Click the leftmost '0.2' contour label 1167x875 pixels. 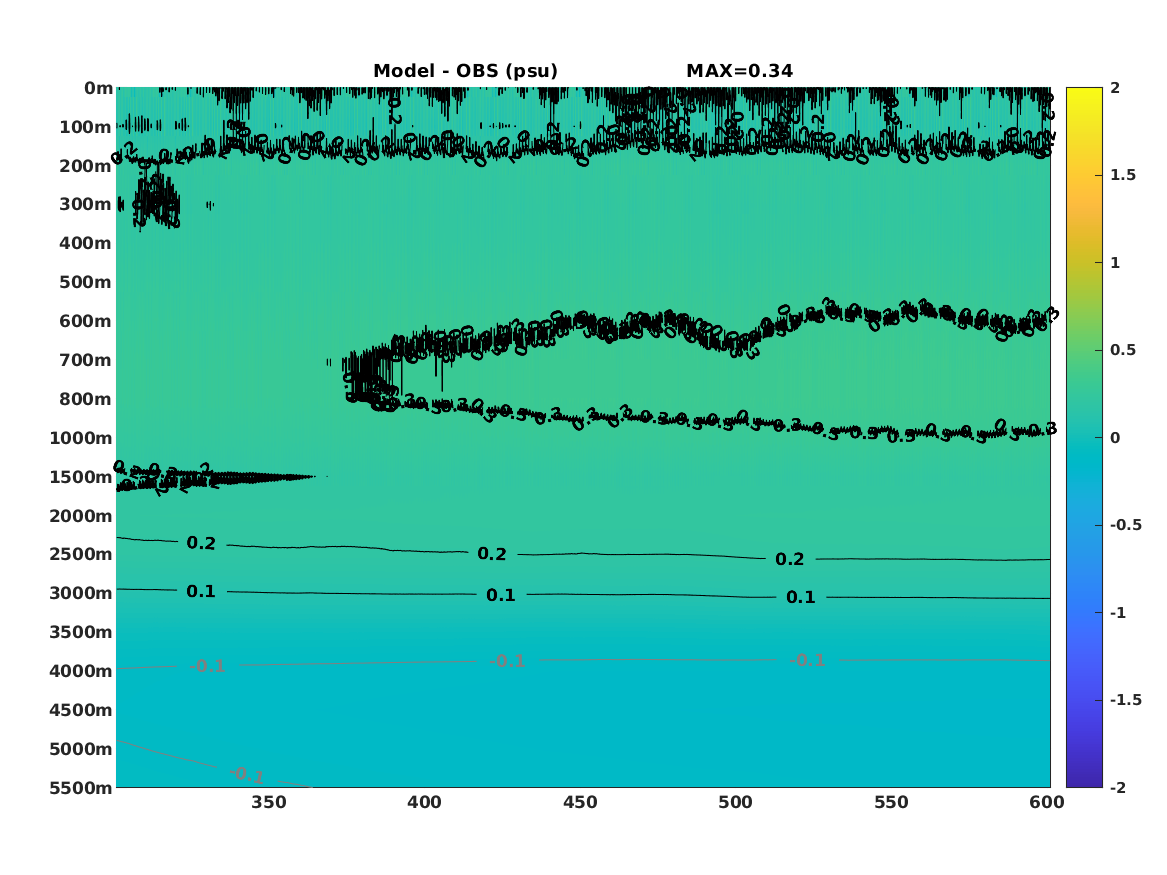(201, 543)
